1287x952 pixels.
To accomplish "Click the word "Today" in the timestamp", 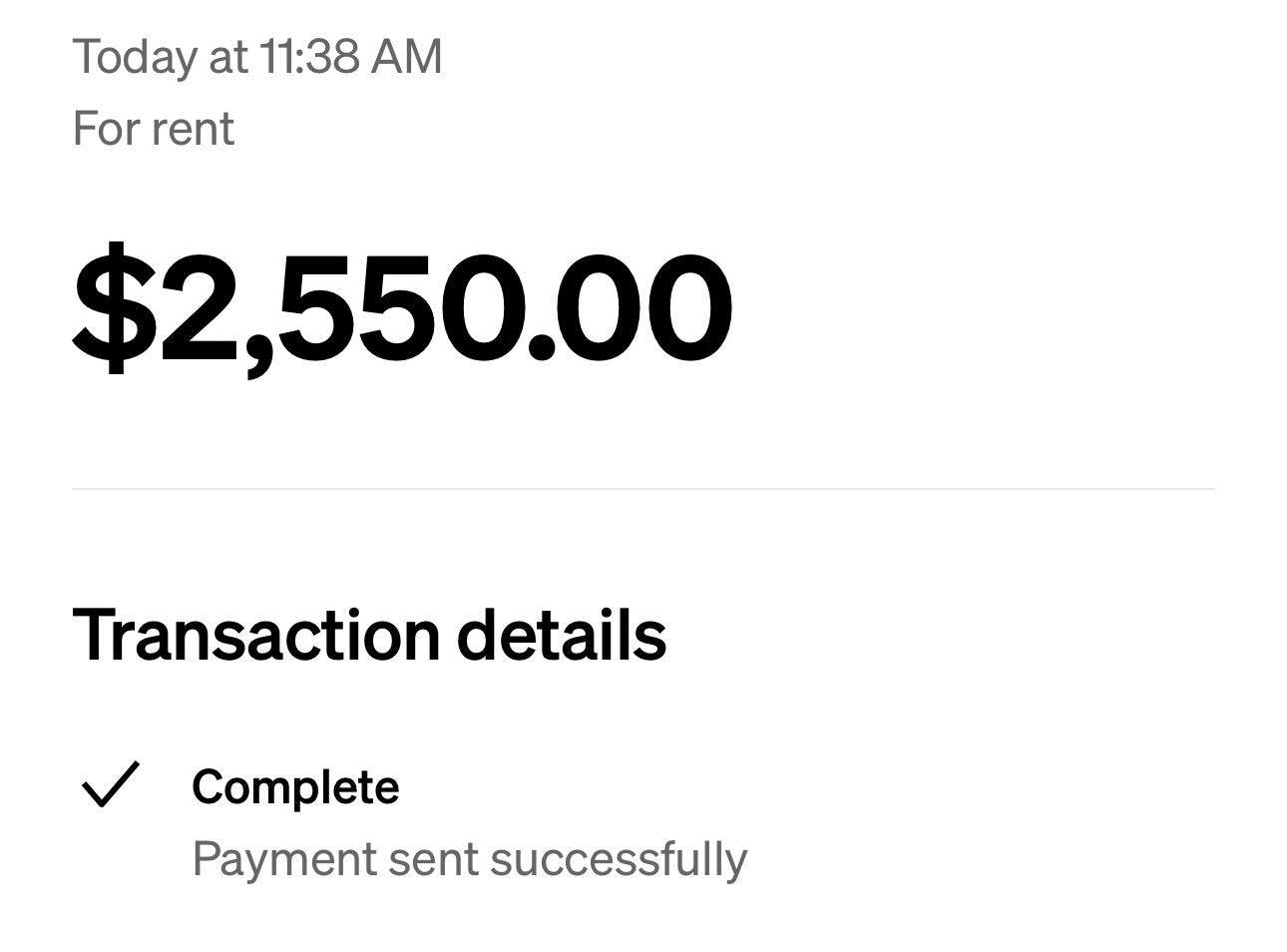I will tap(136, 56).
